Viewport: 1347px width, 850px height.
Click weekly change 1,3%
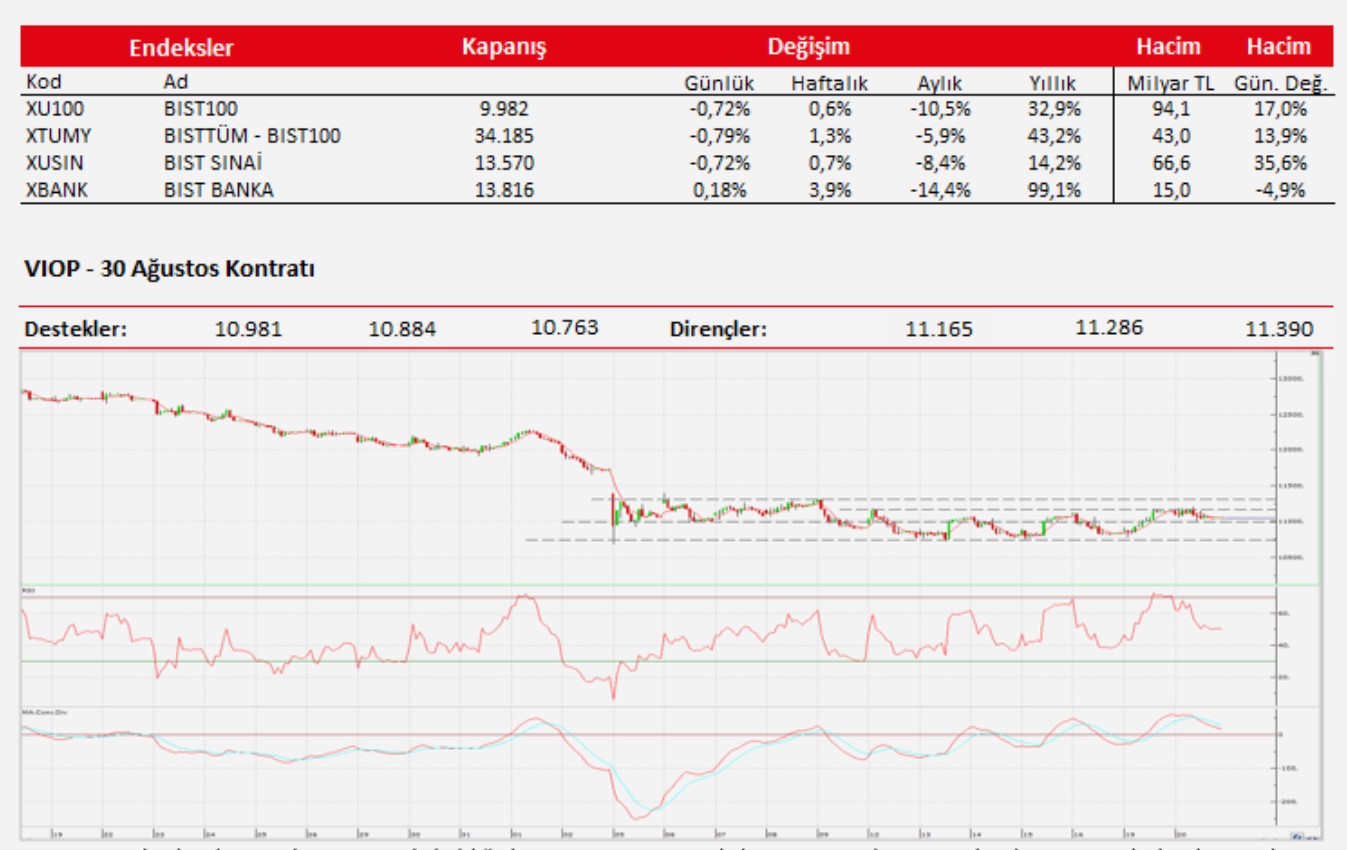click(x=830, y=136)
